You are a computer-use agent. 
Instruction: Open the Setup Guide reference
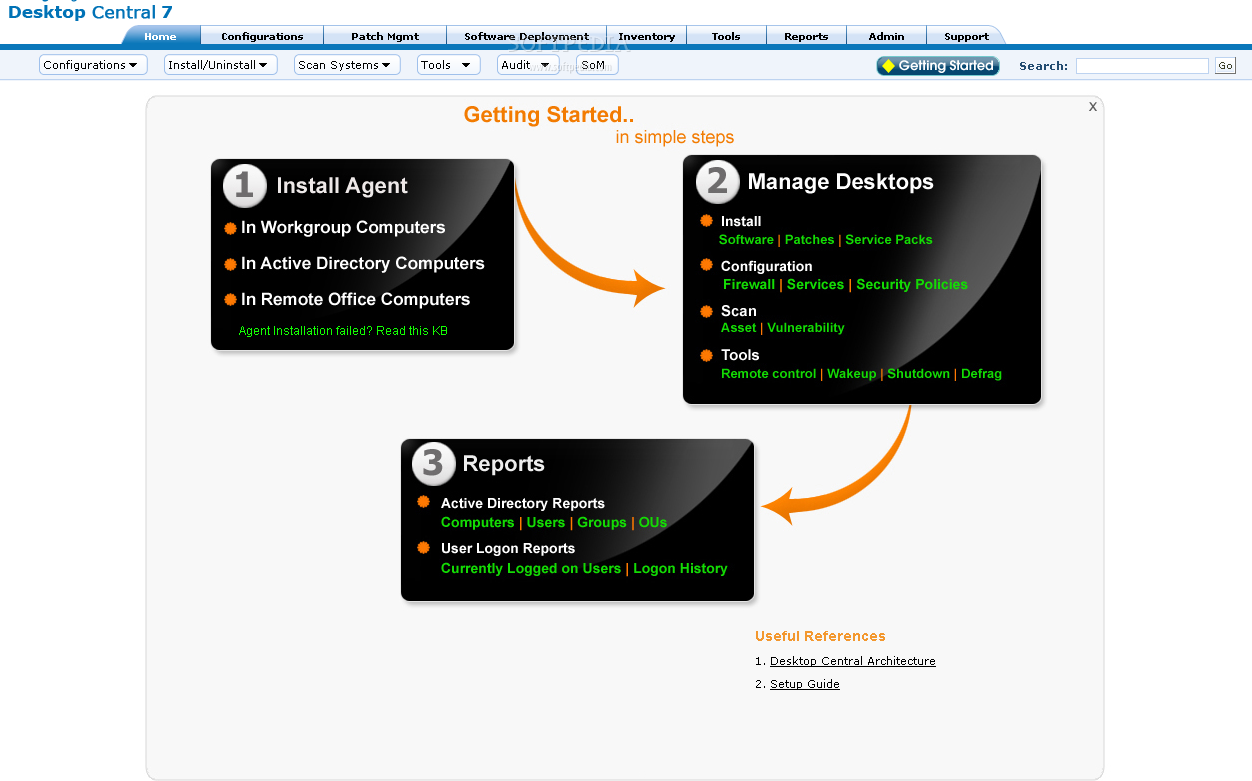click(805, 684)
